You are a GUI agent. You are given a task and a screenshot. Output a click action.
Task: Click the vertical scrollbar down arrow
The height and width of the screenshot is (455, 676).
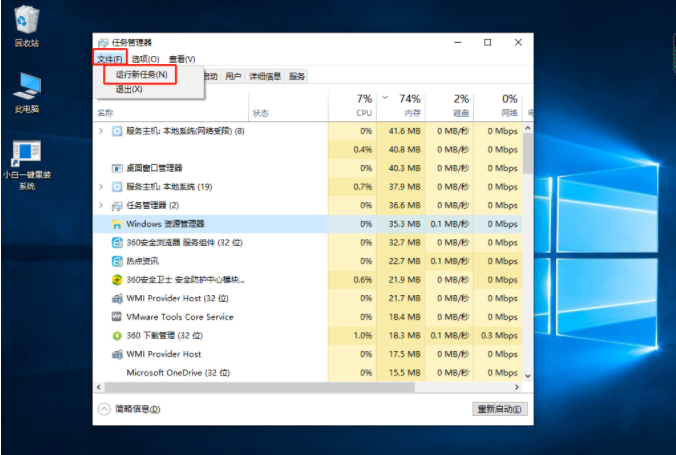pyautogui.click(x=528, y=376)
